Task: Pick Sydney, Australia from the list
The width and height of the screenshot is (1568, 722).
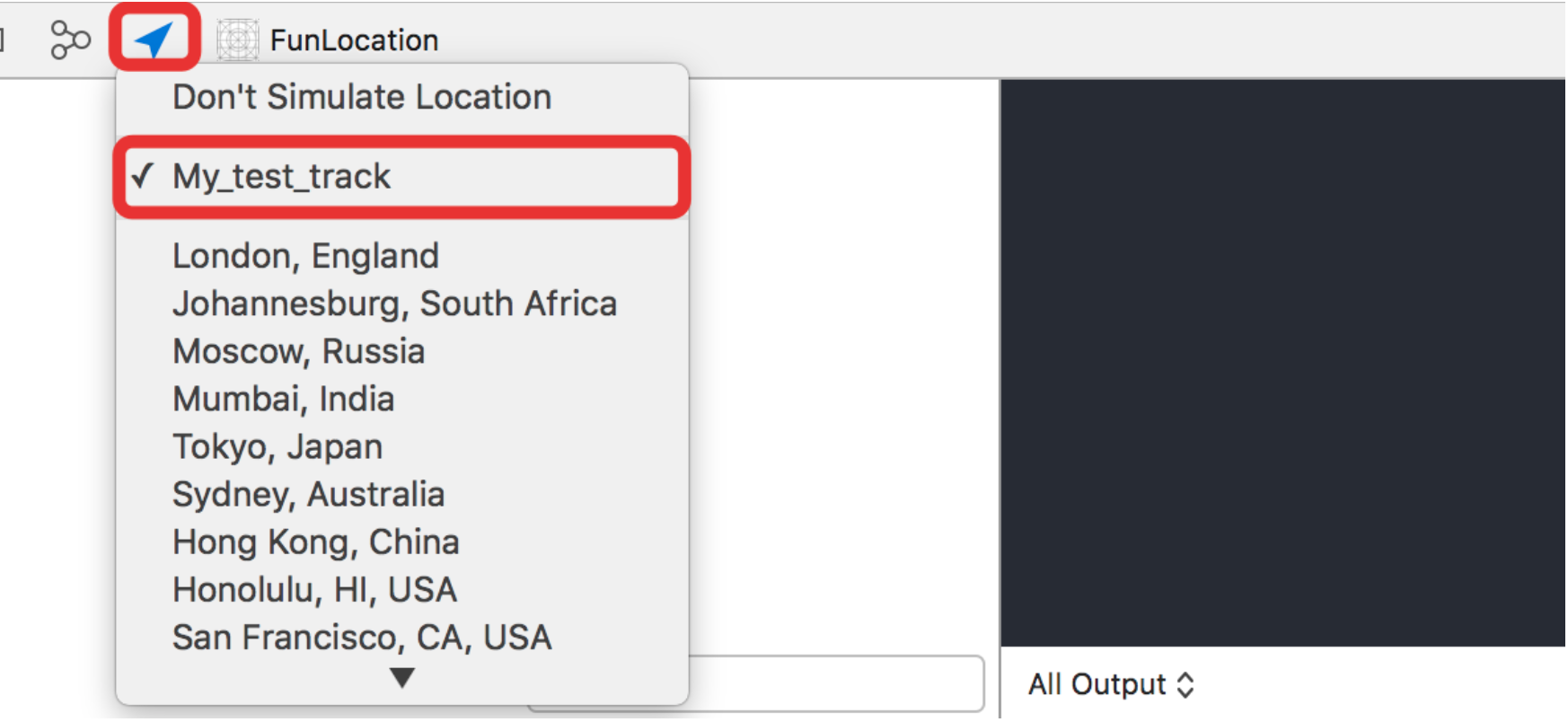Action: point(308,494)
